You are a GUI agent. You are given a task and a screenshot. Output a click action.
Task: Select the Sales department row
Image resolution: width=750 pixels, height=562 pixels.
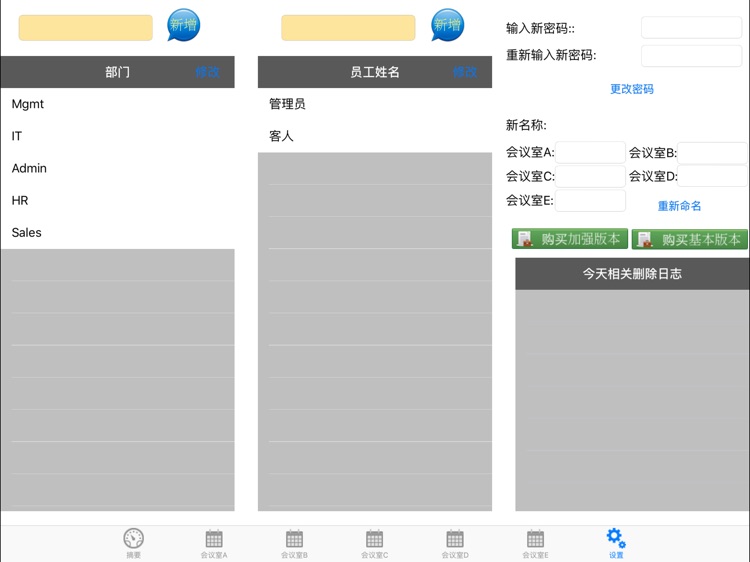point(118,232)
